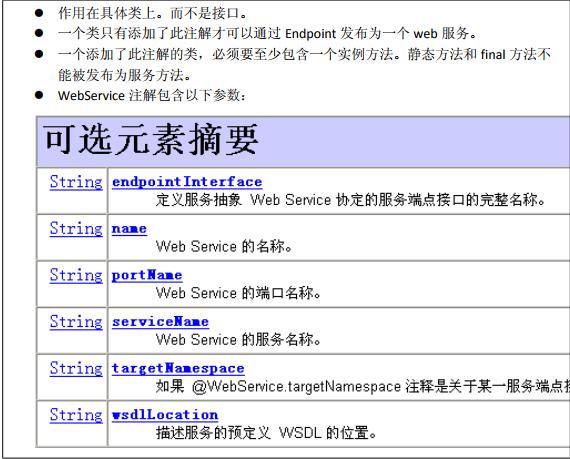The width and height of the screenshot is (570, 459).
Task: Click text starting 如果 @WebService.targetNamespace
Action: (363, 386)
